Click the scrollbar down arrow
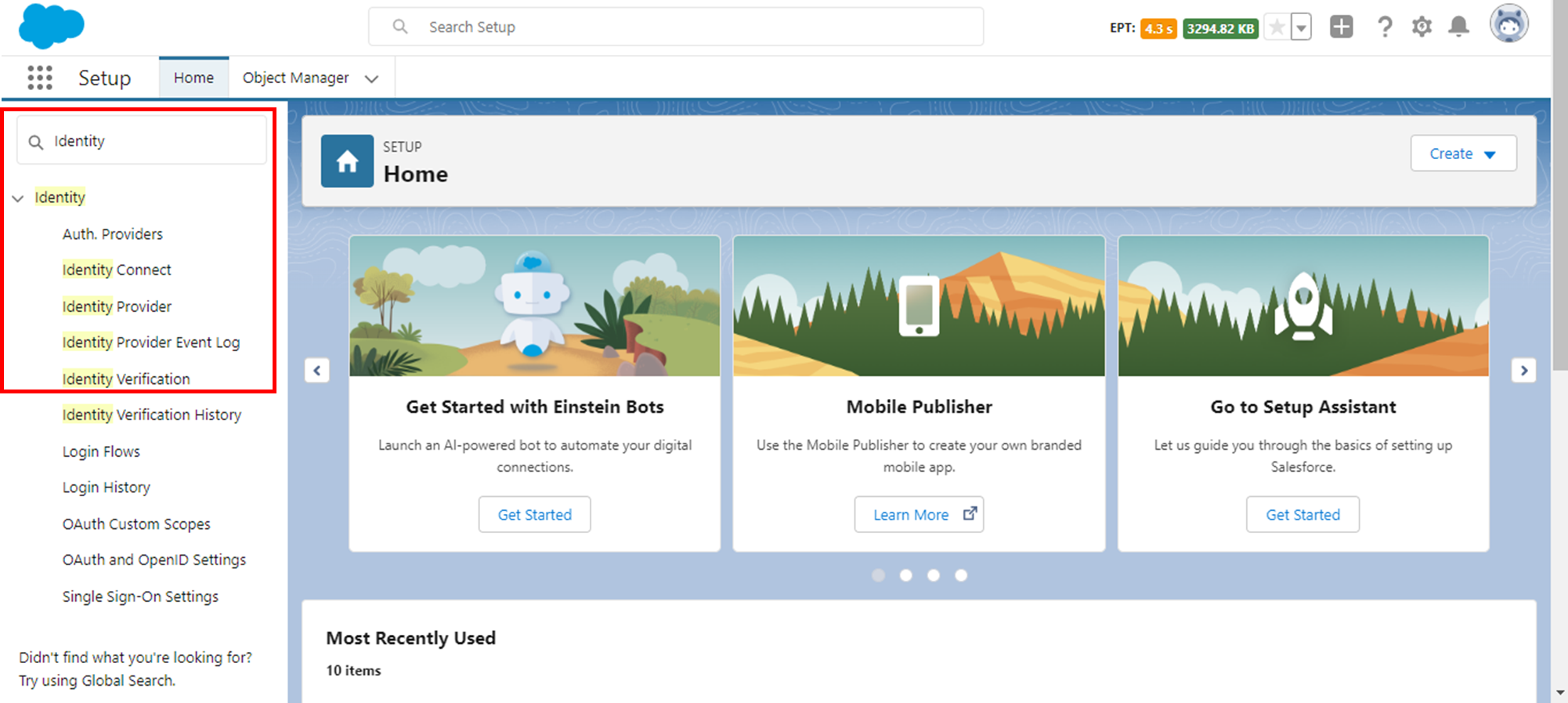The width and height of the screenshot is (1568, 703). (x=1560, y=693)
